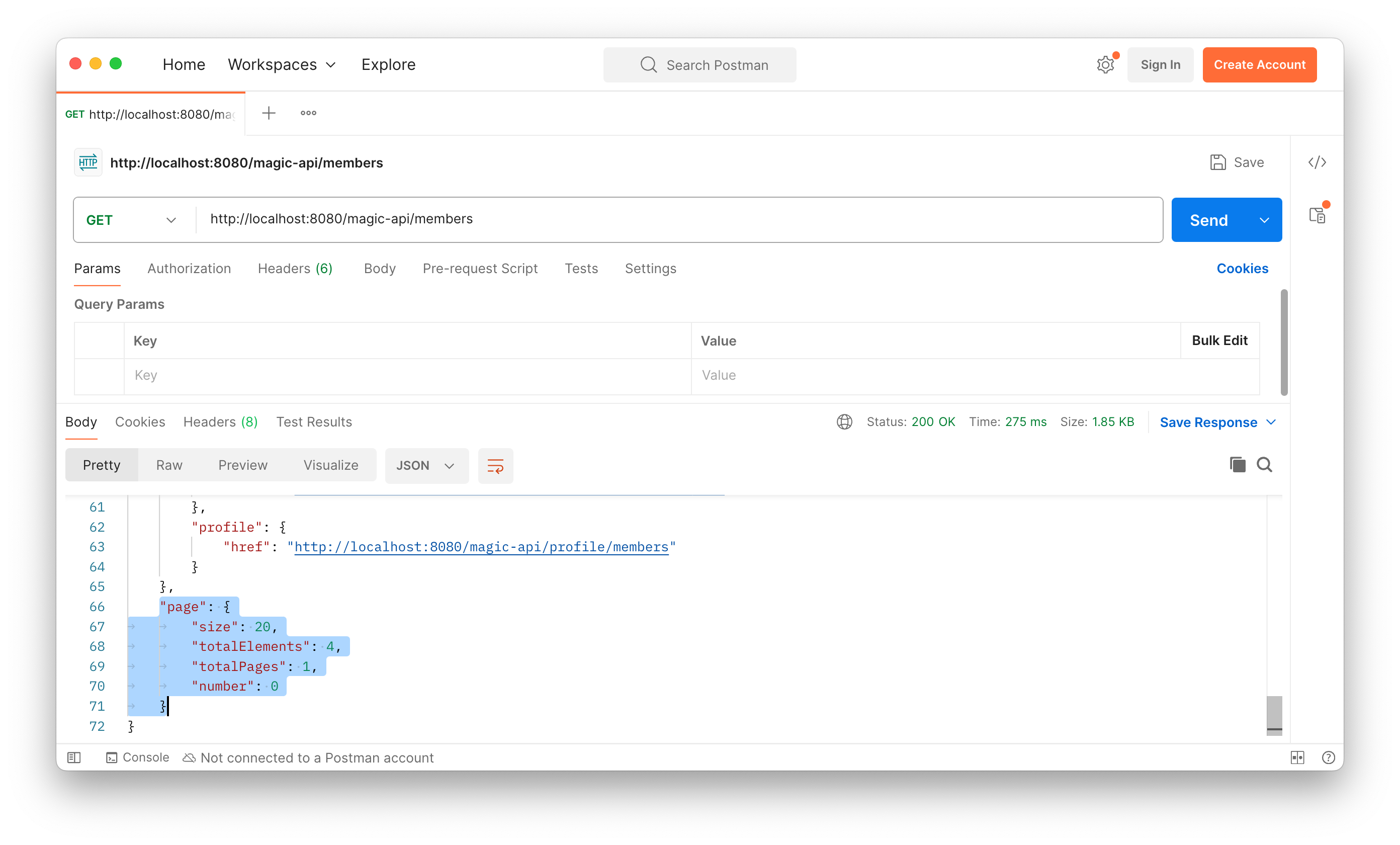The width and height of the screenshot is (1400, 845).
Task: Click the Query Params Key input field
Action: coord(407,376)
